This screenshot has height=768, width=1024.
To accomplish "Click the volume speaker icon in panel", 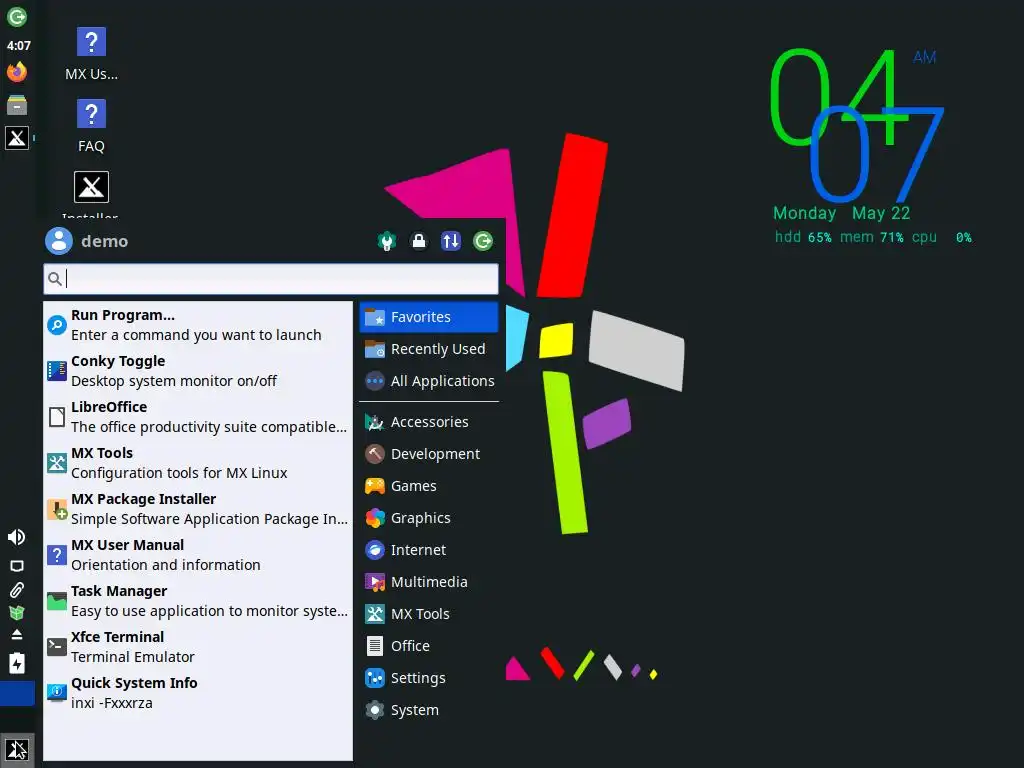I will [x=17, y=537].
